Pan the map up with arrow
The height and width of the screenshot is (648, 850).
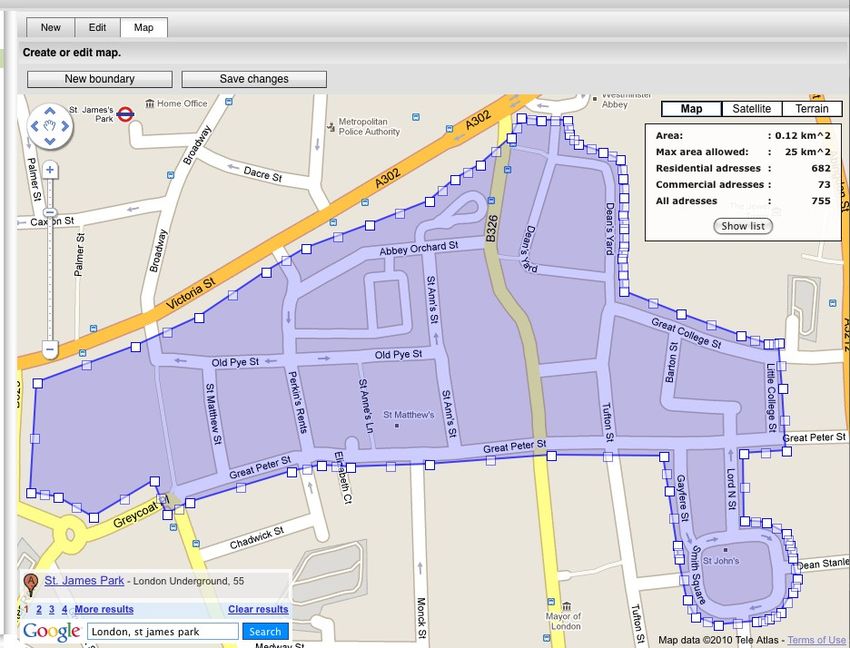49,111
